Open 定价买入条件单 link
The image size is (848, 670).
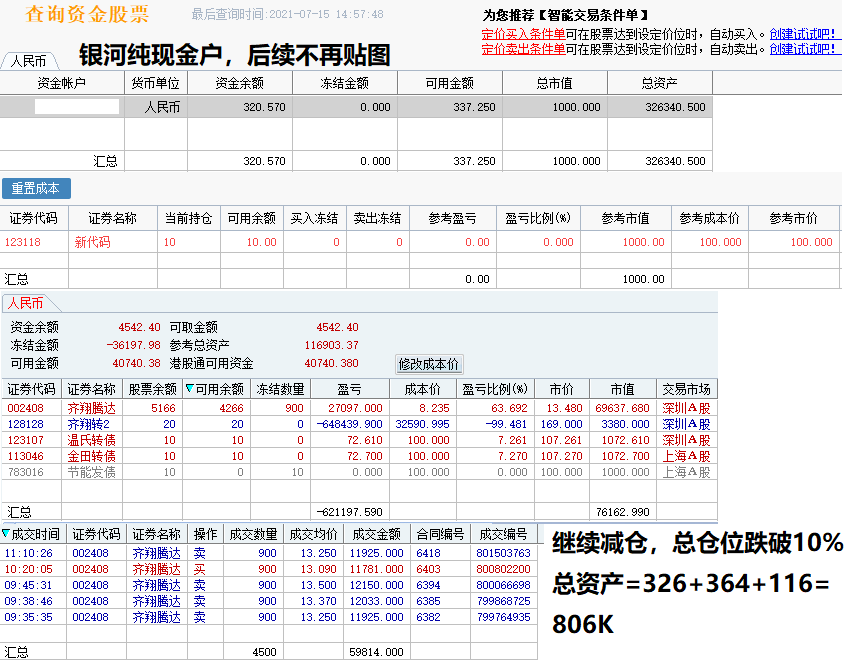[x=523, y=34]
